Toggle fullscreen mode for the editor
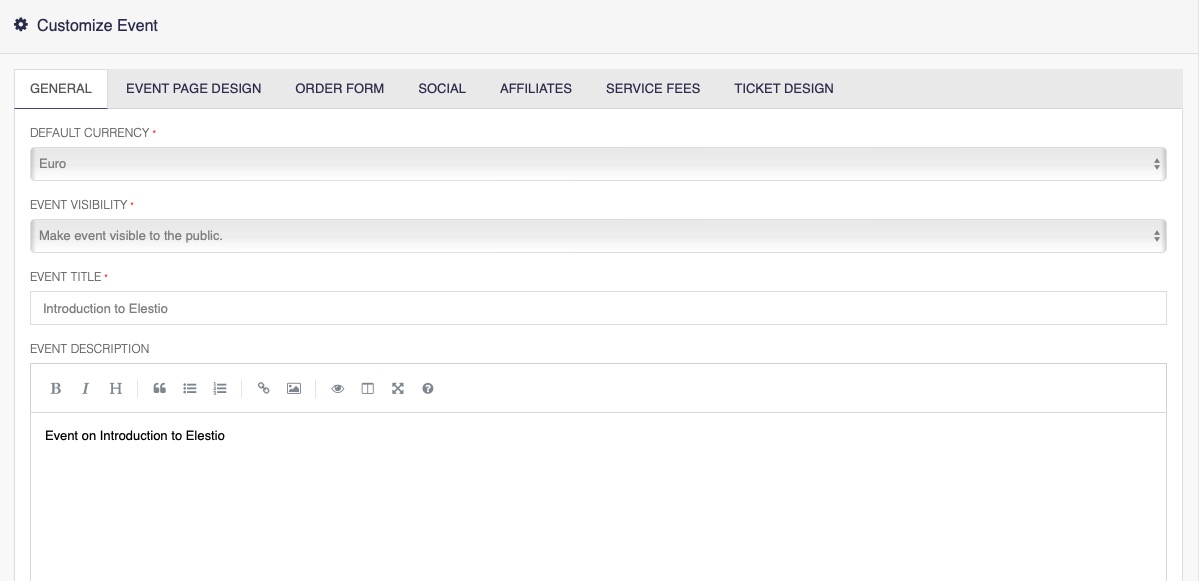Viewport: 1199px width, 581px height. click(x=398, y=389)
